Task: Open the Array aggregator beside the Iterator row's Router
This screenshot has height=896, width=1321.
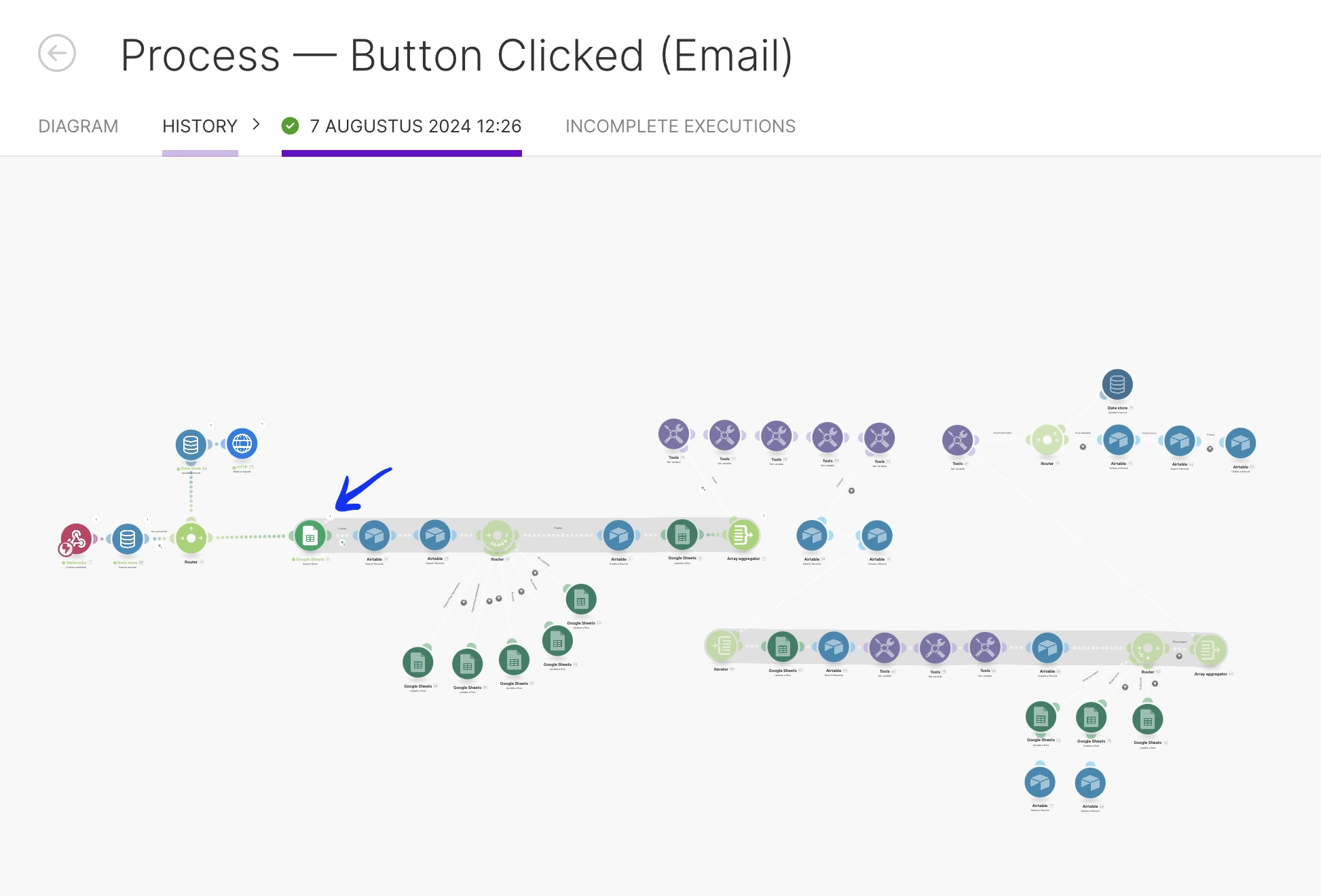Action: pyautogui.click(x=1210, y=650)
